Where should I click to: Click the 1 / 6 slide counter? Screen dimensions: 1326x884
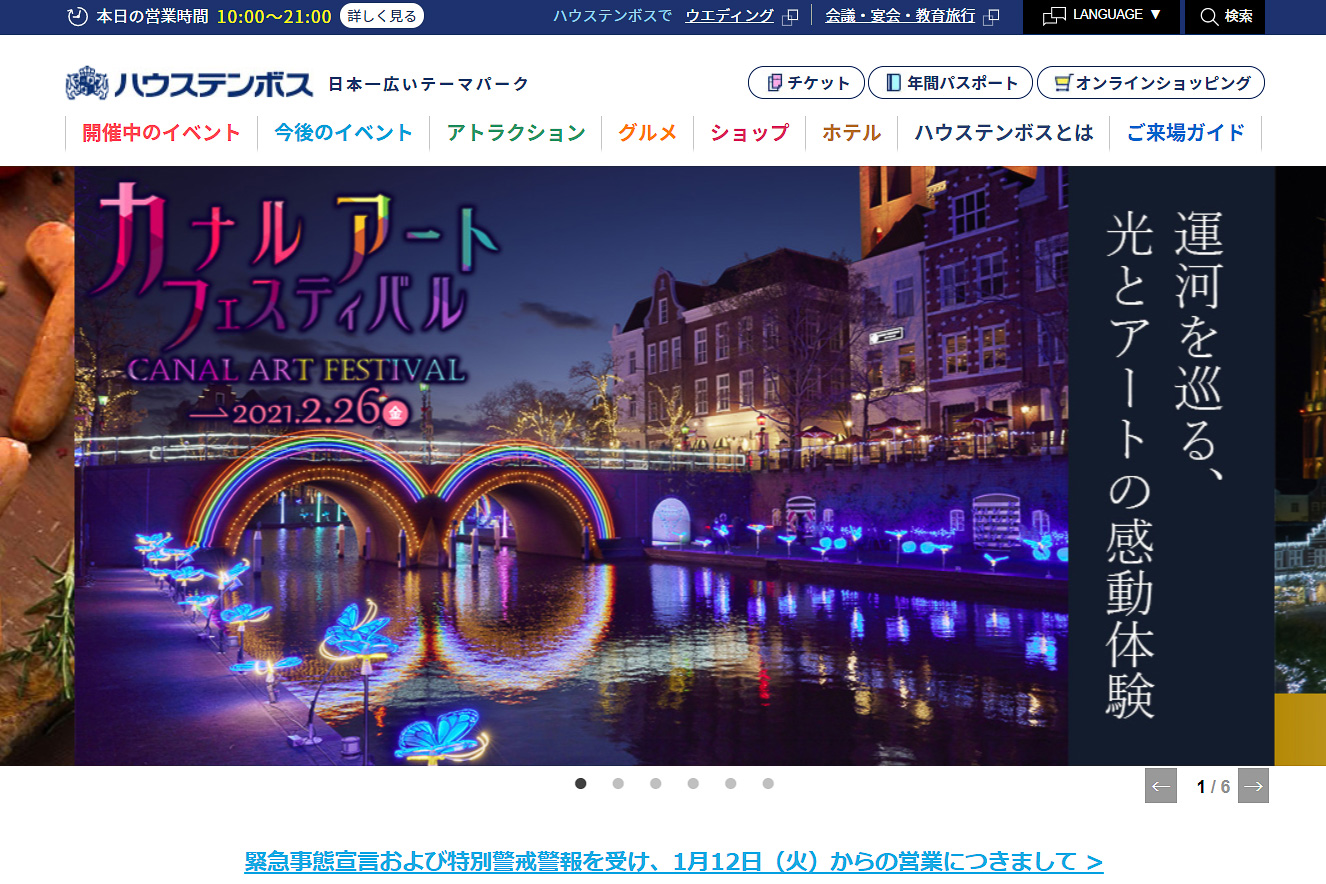(1213, 787)
